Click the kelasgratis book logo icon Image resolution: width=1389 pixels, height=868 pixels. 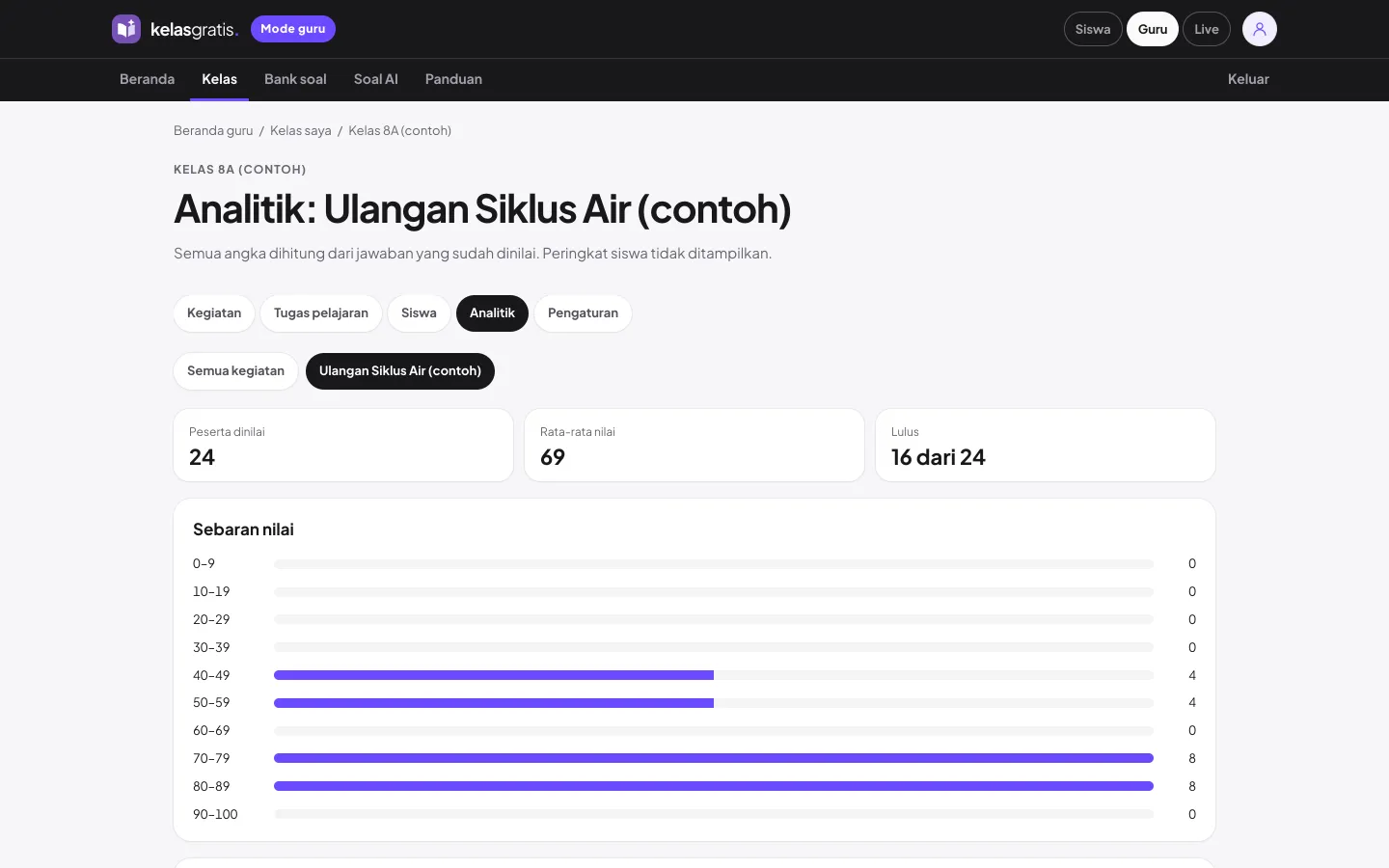(x=126, y=29)
